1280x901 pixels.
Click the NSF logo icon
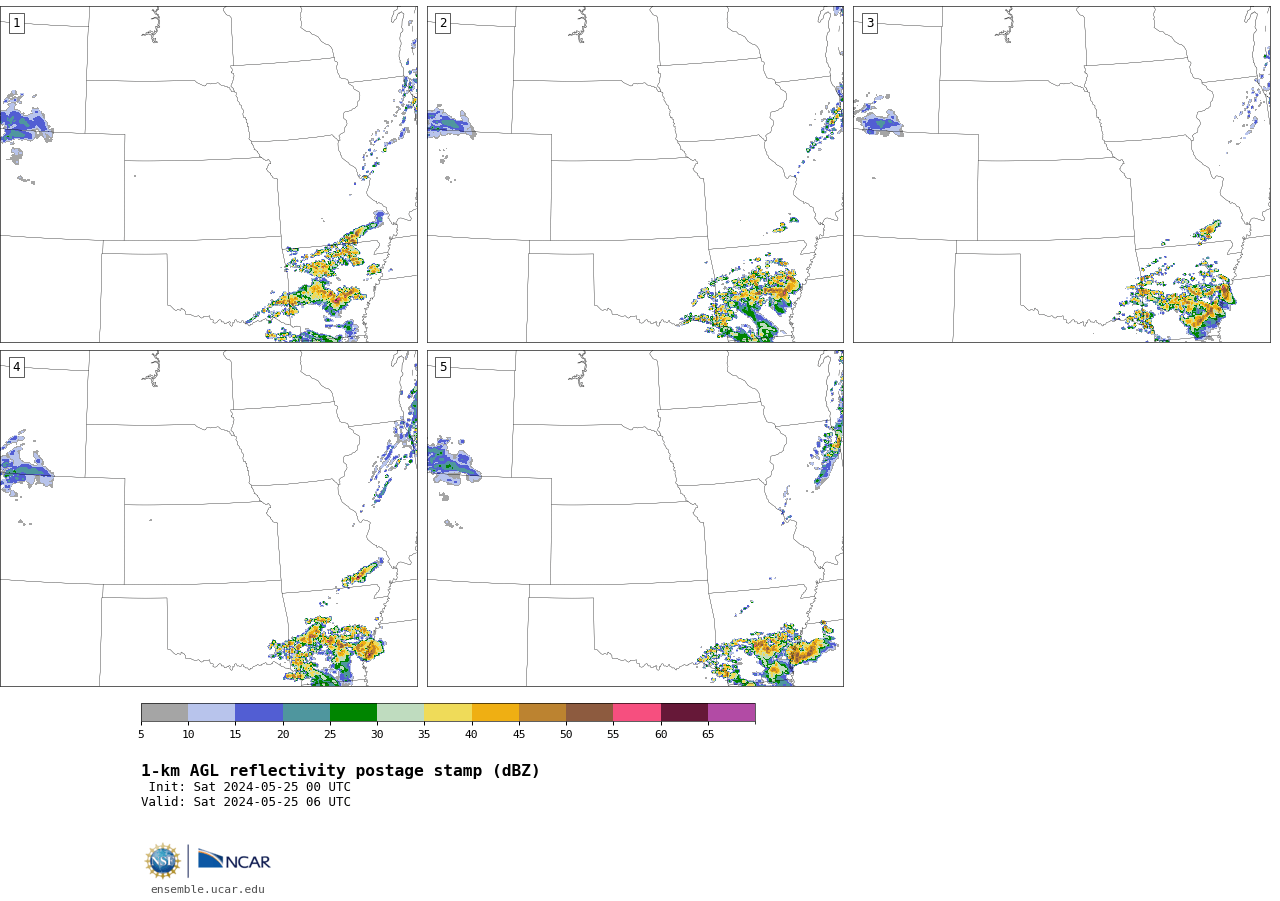(163, 861)
